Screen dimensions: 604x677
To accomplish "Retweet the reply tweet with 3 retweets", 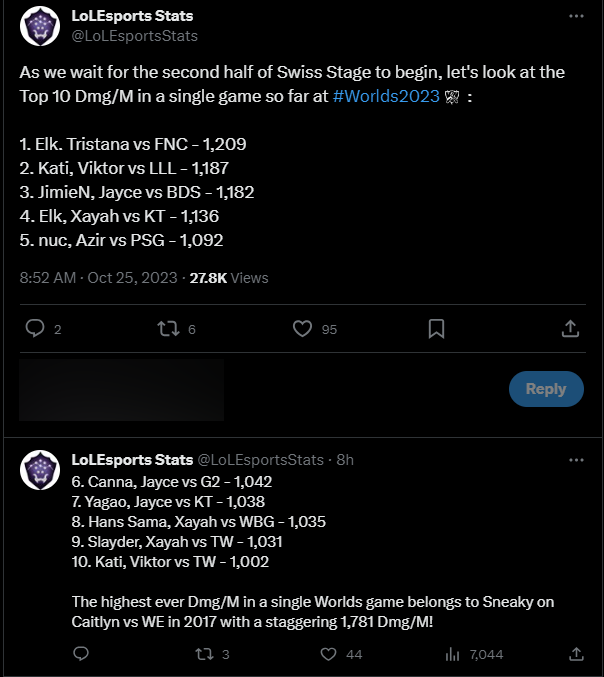I will 203,654.
